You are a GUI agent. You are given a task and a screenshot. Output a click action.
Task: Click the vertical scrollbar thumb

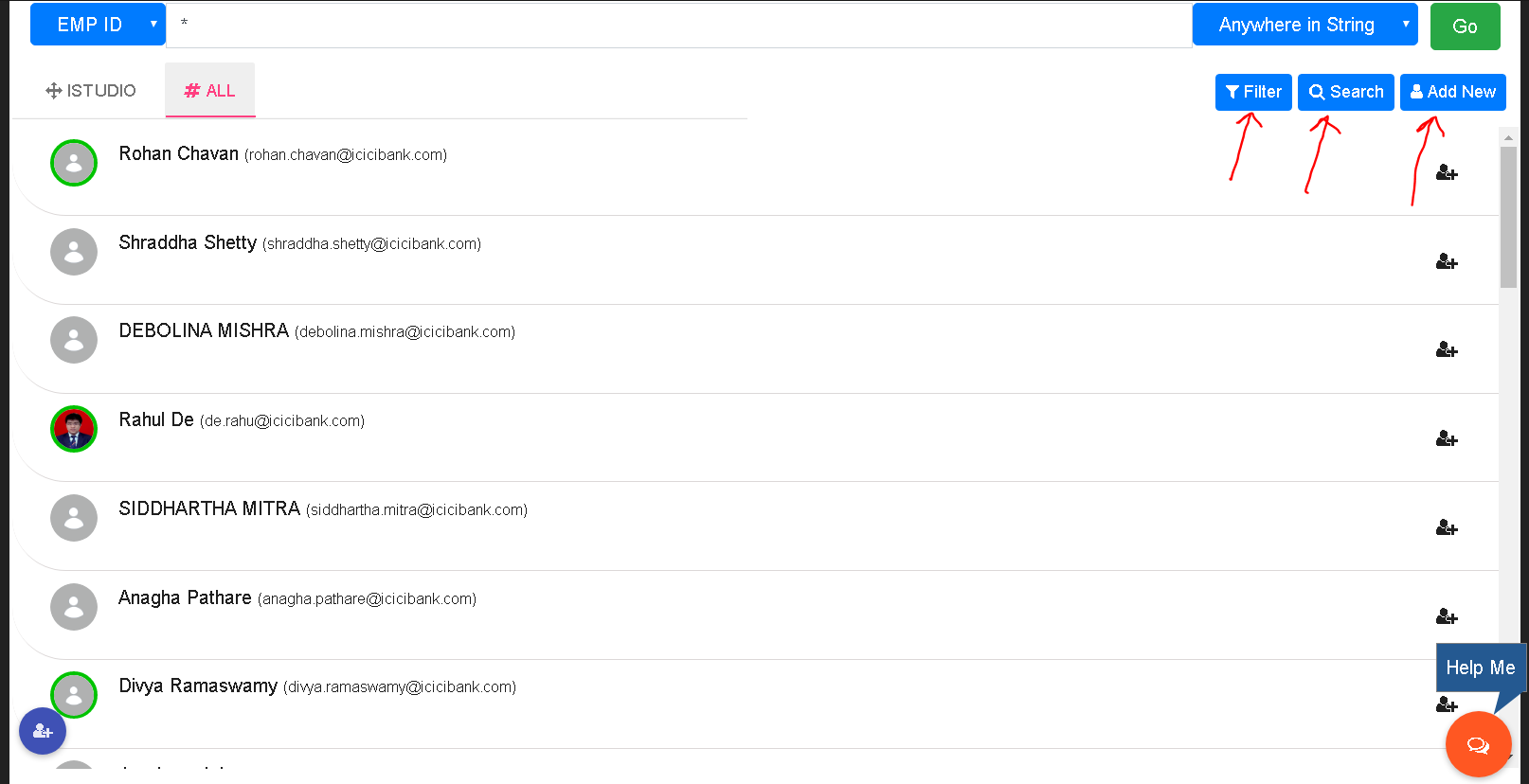click(x=1508, y=217)
